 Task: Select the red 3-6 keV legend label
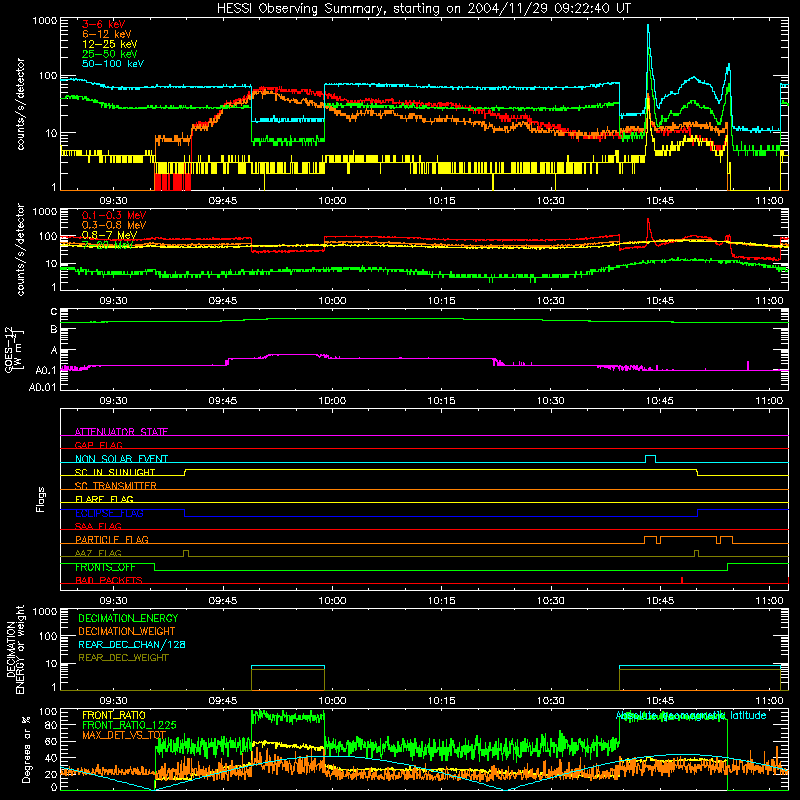[104, 24]
